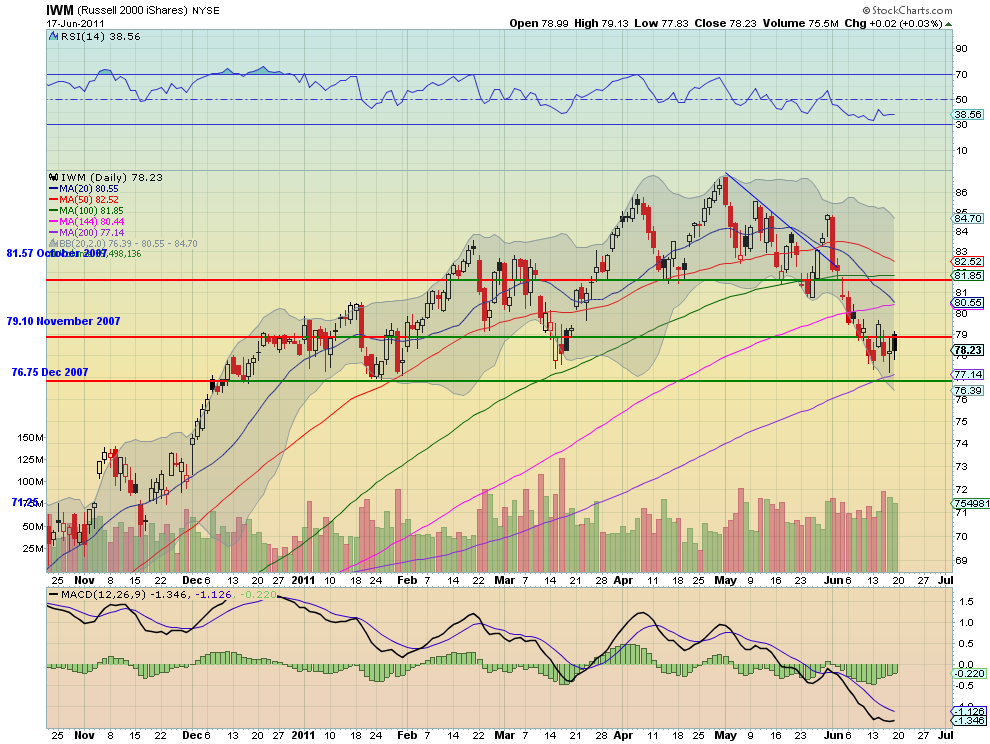Click the '(Russell 2000 iShares)' name text

133,11
